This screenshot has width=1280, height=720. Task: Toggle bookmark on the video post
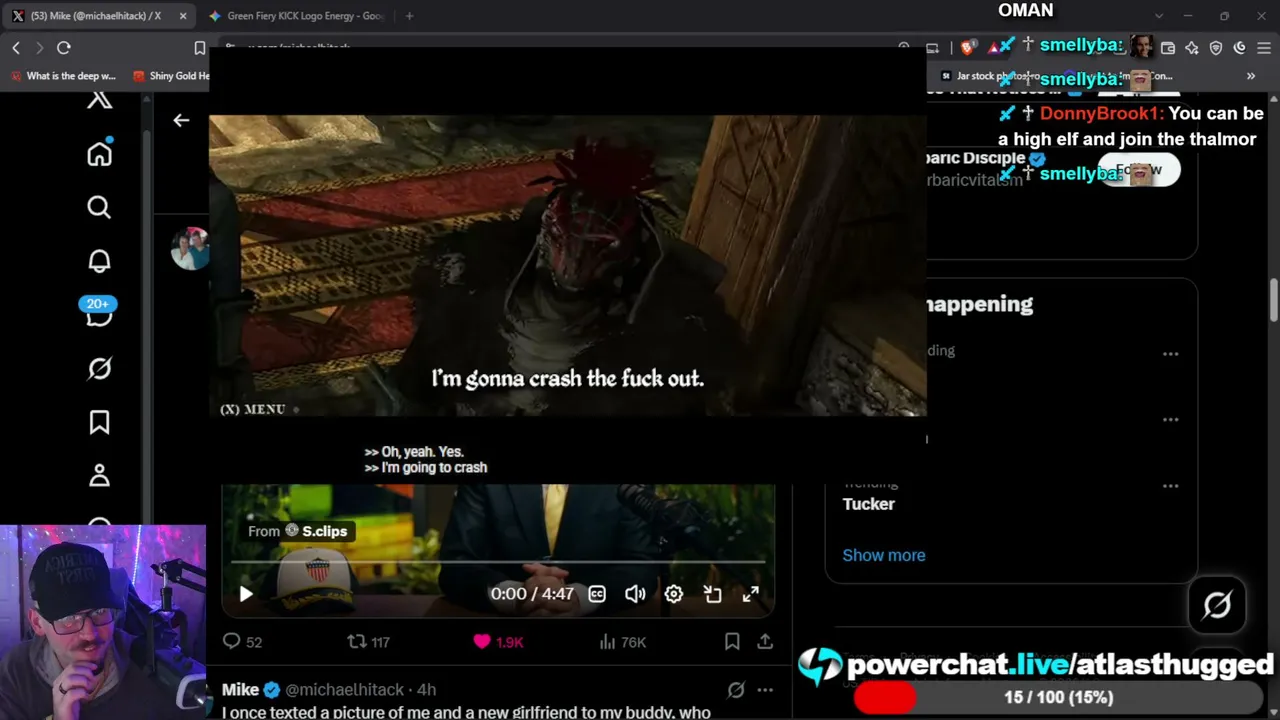click(732, 642)
